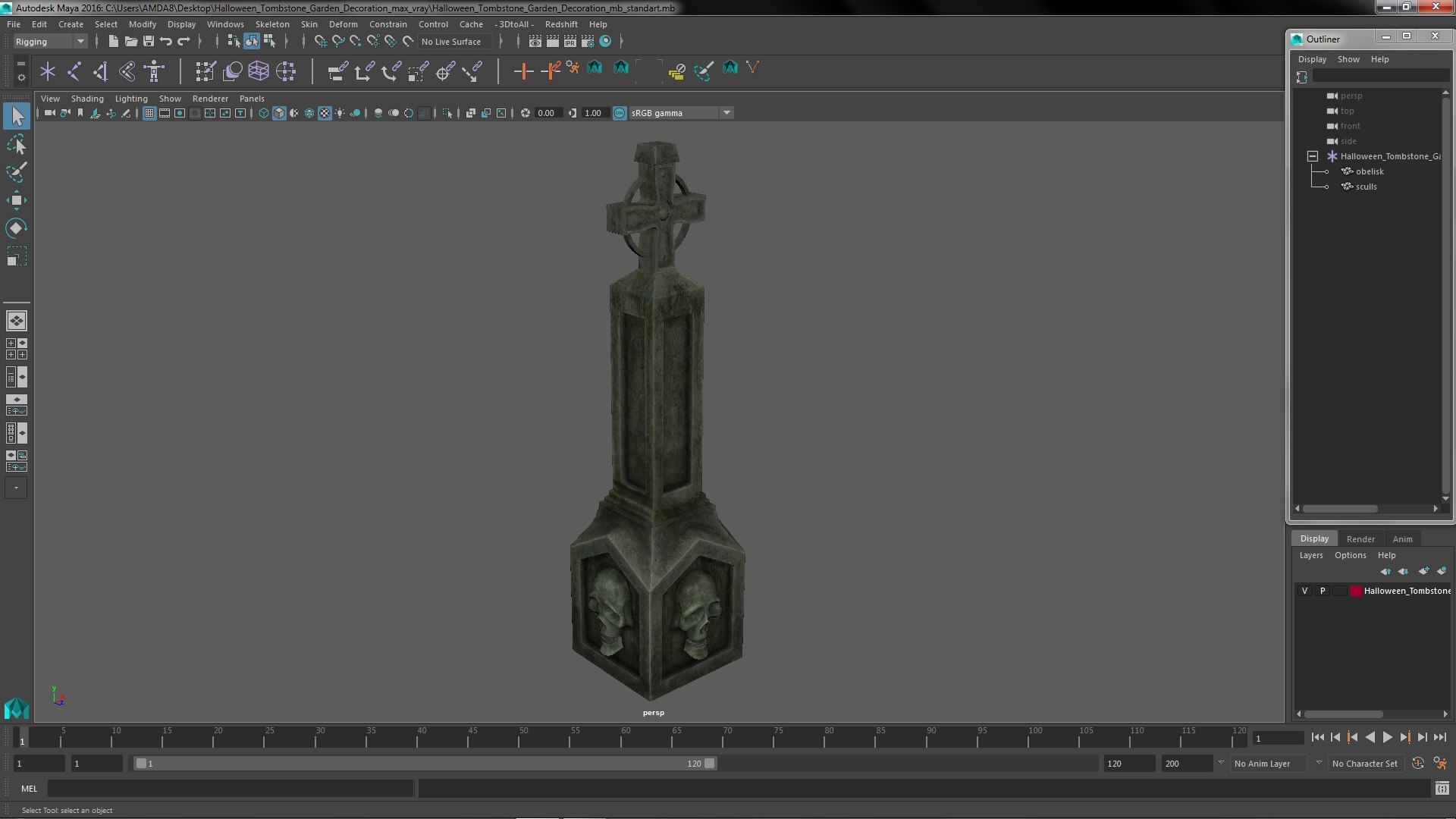Play animation forwards
This screenshot has width=1456, height=819.
point(1387,737)
